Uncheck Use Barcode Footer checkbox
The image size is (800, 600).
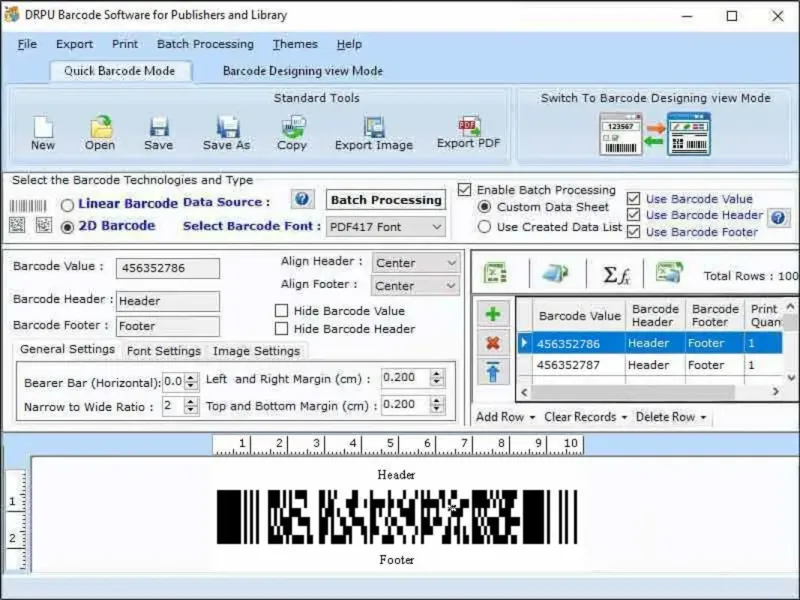[x=633, y=232]
